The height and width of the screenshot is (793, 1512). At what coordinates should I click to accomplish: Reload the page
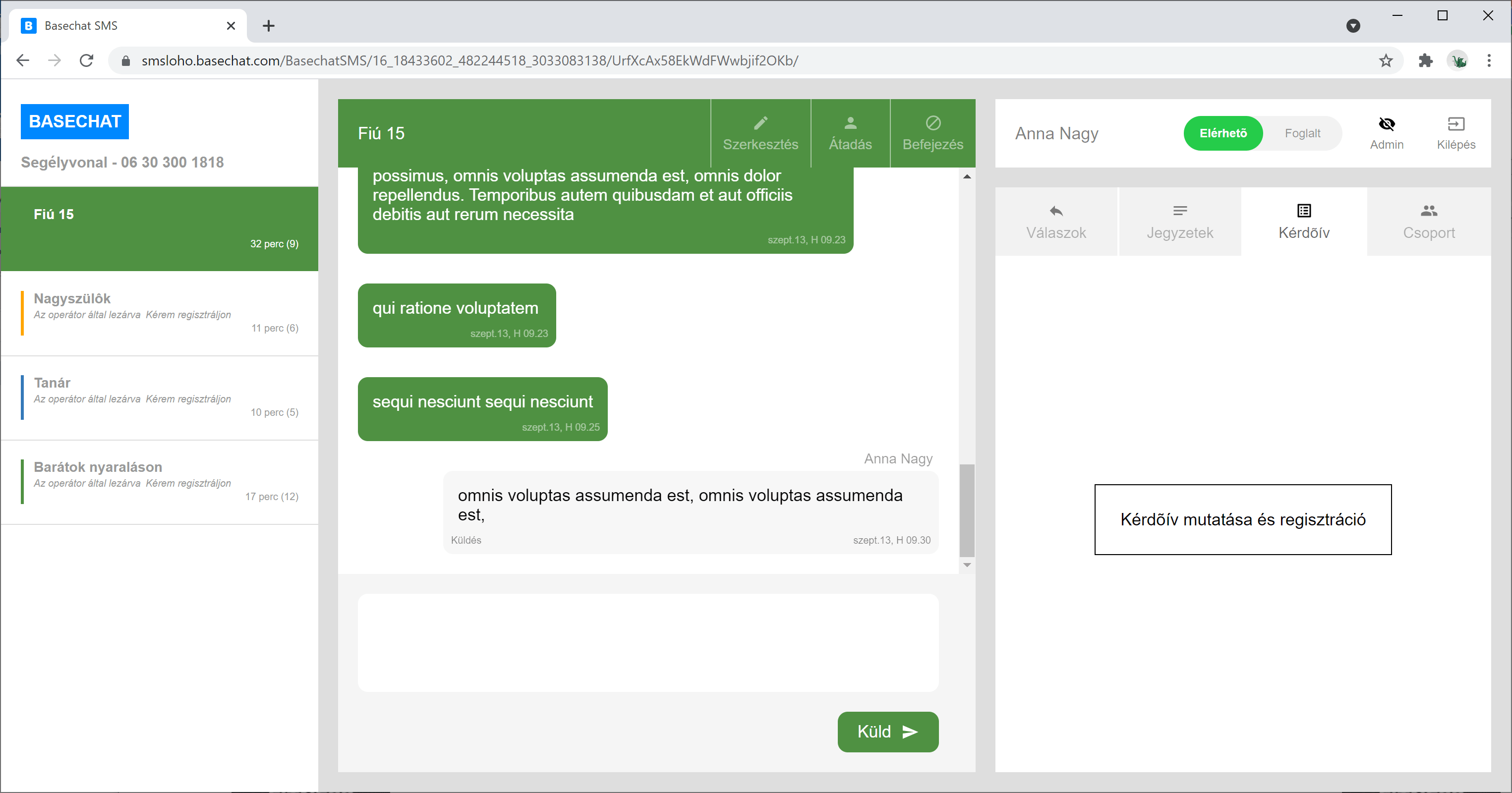pyautogui.click(x=86, y=60)
